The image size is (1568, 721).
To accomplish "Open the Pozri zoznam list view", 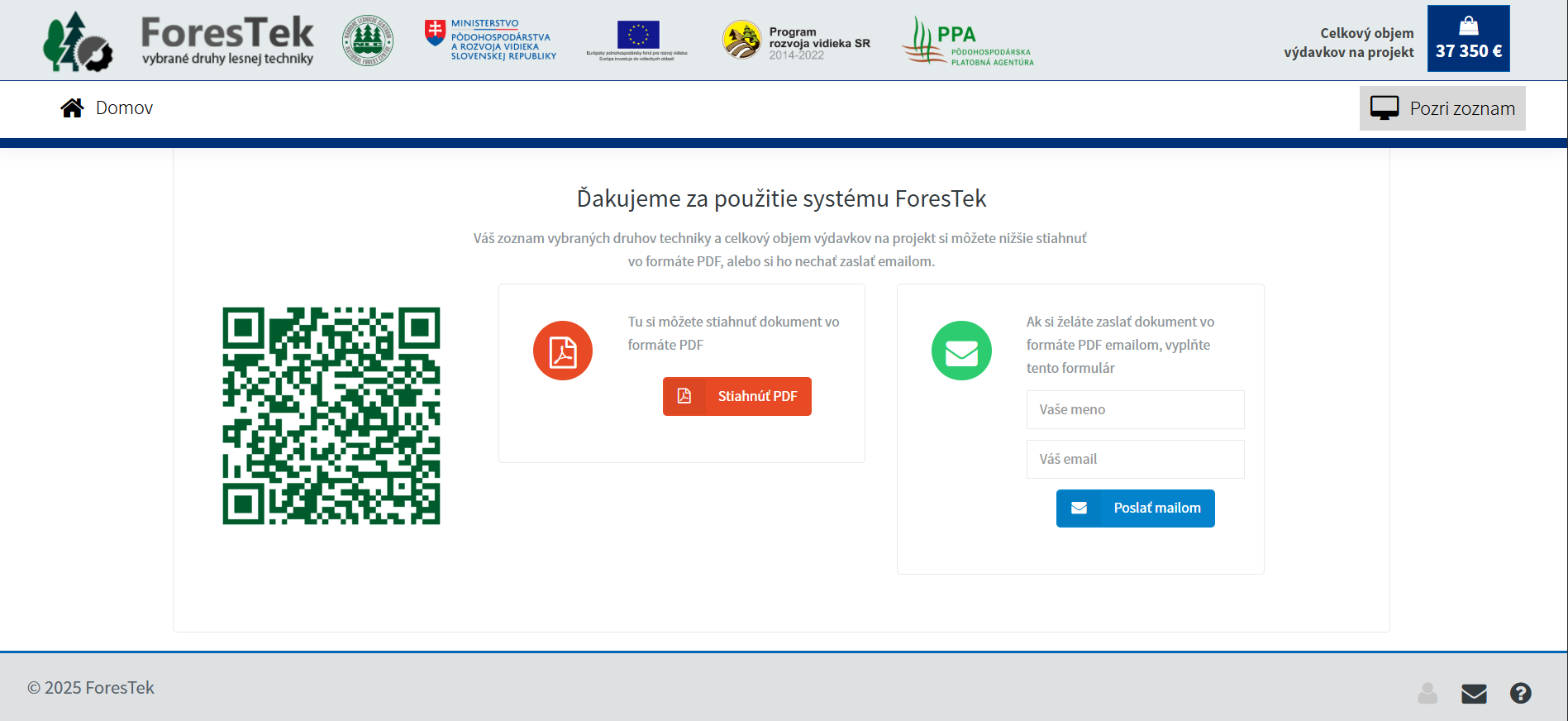I will [x=1442, y=108].
